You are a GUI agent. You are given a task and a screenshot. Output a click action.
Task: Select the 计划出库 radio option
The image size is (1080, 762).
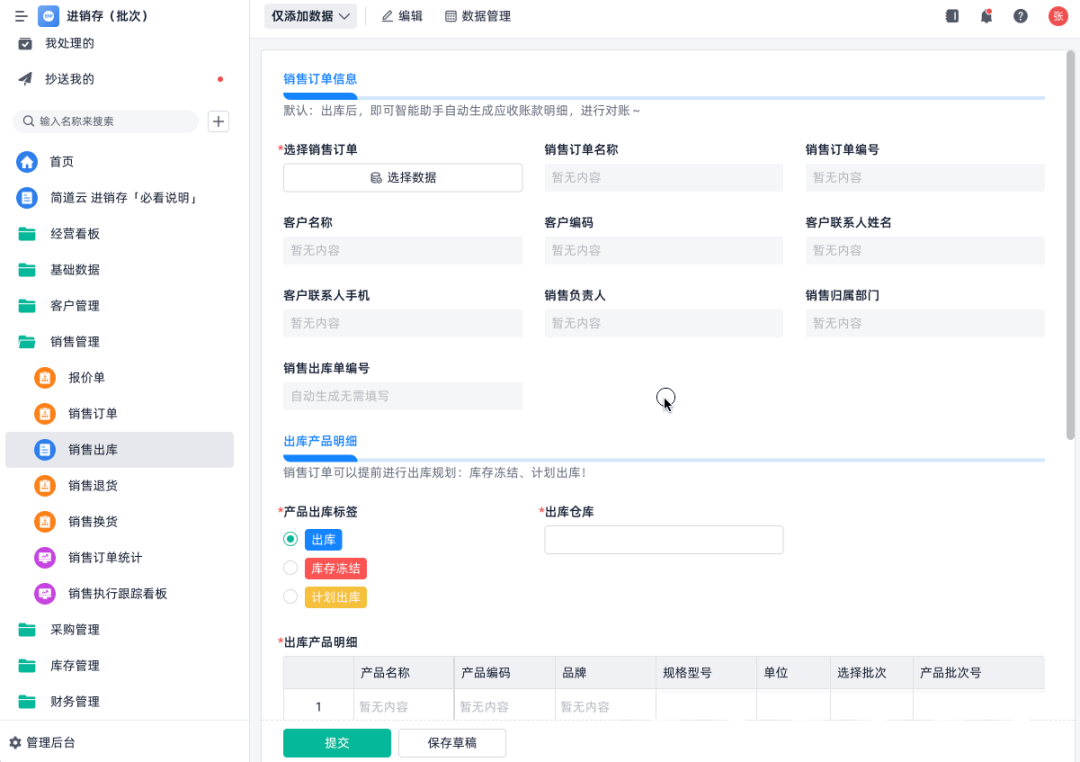[x=291, y=597]
